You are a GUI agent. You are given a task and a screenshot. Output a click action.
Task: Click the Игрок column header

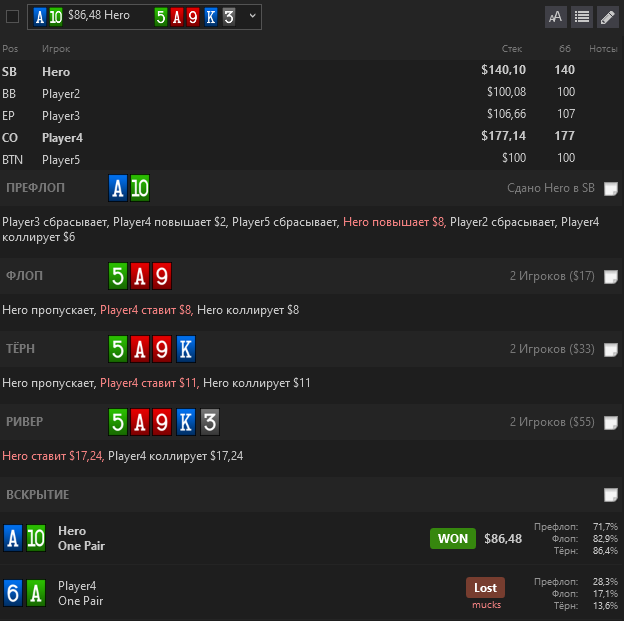[56, 49]
